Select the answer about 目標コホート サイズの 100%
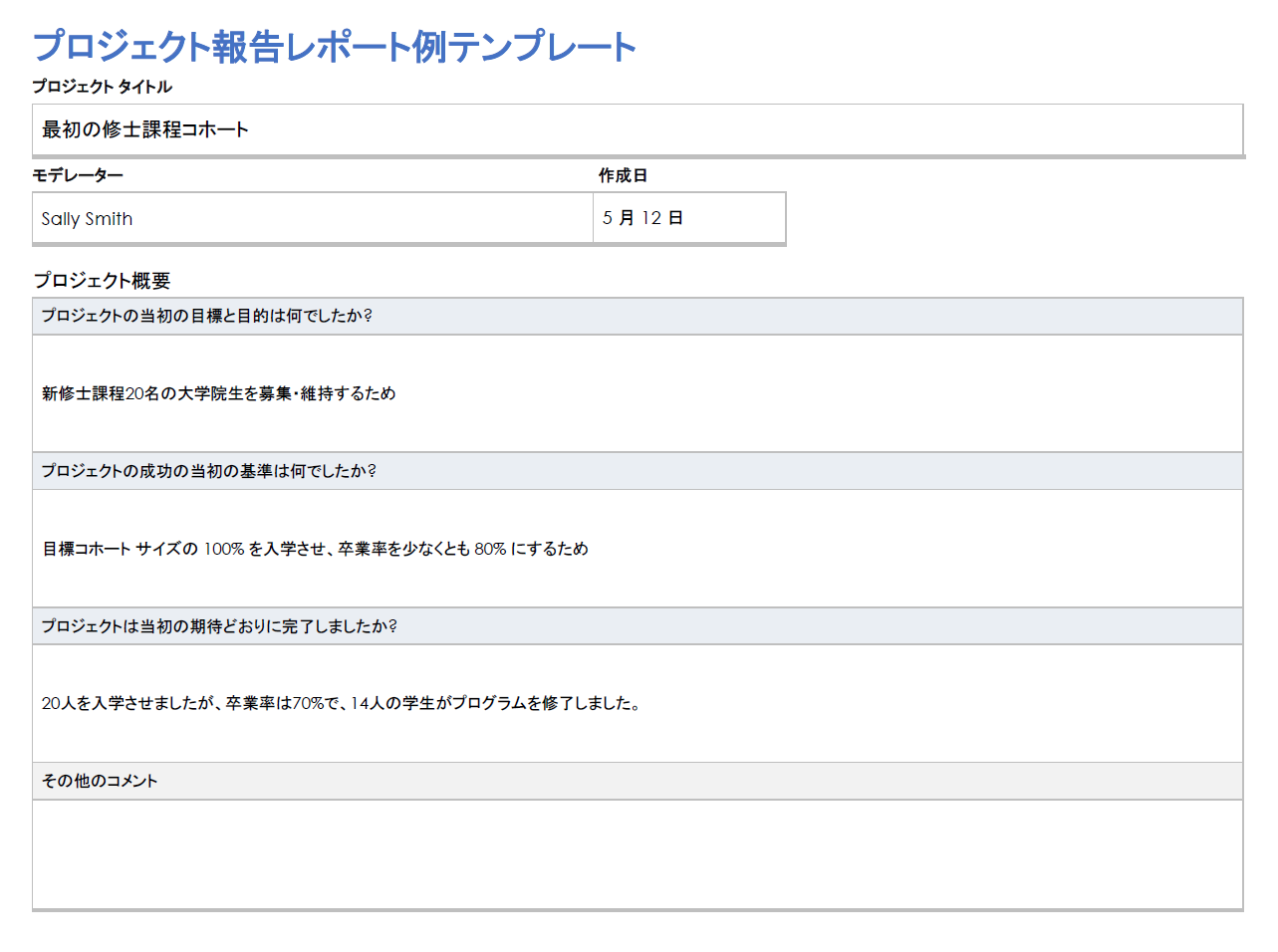Screen dimensions: 1278x952 (638, 549)
